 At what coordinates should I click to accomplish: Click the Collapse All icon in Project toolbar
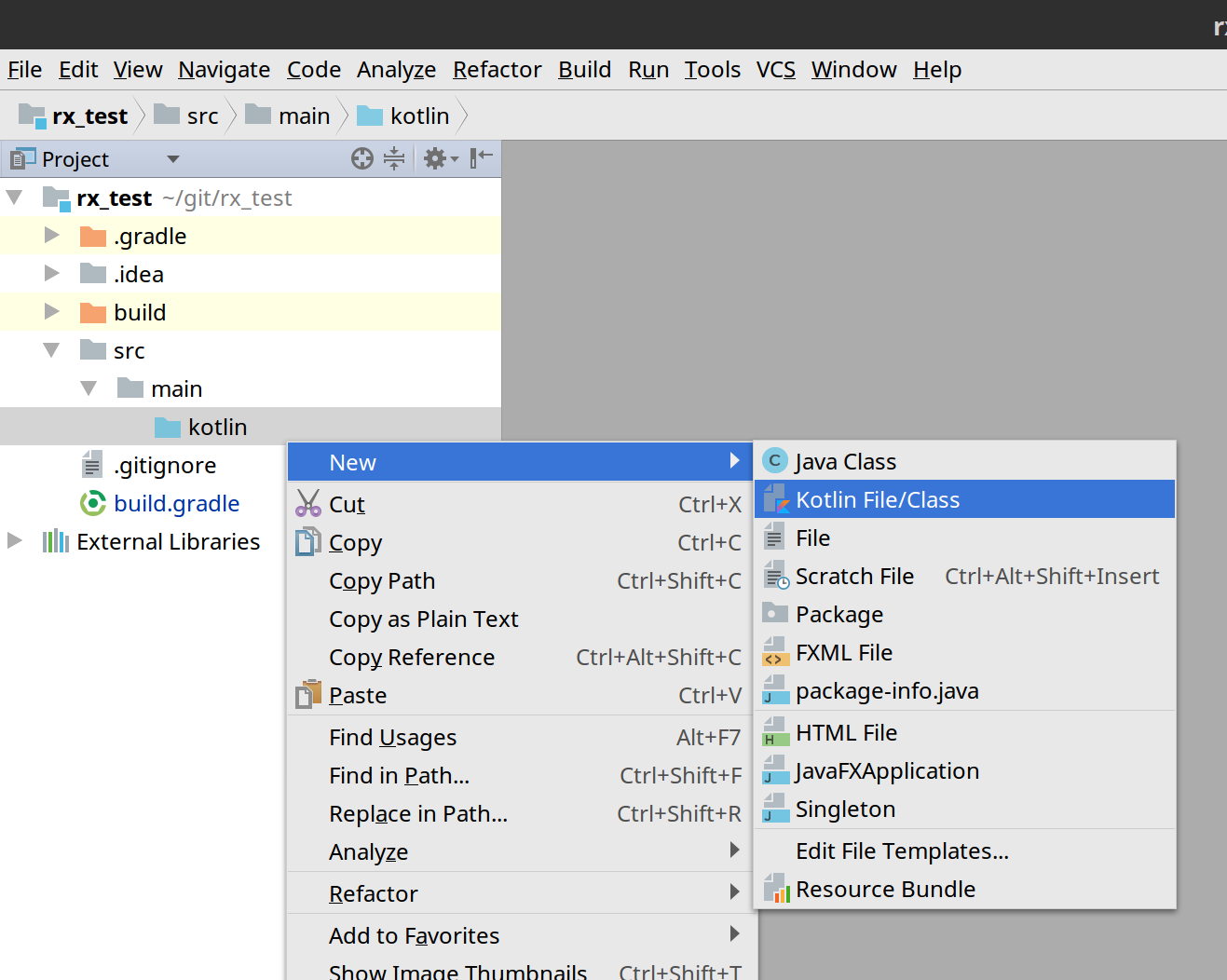[x=394, y=158]
